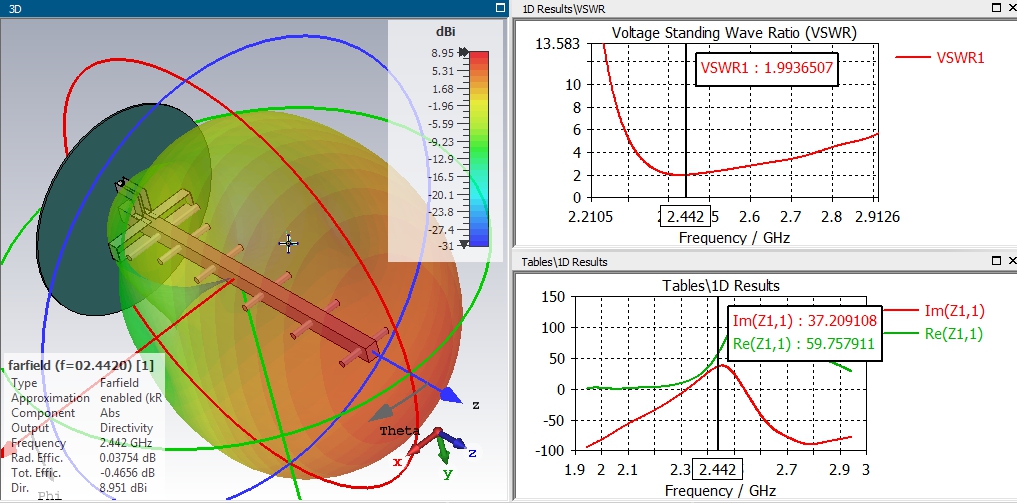Screen dimensions: 1017x503
Task: Close the Tables 1D Results panel
Action: pos(1012,261)
